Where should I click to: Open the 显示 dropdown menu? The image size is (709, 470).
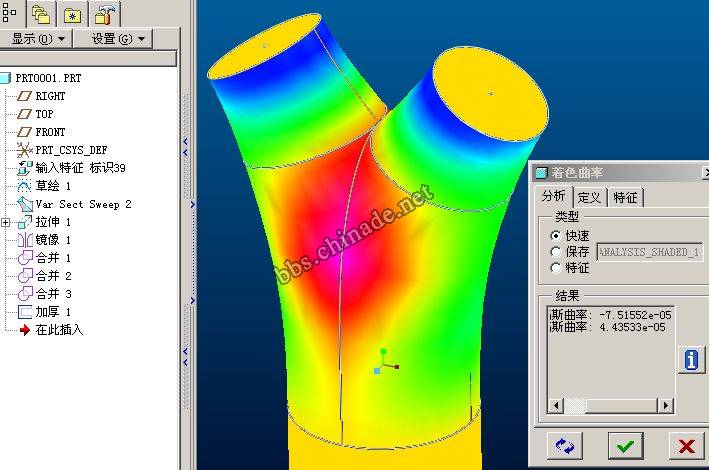pos(35,39)
